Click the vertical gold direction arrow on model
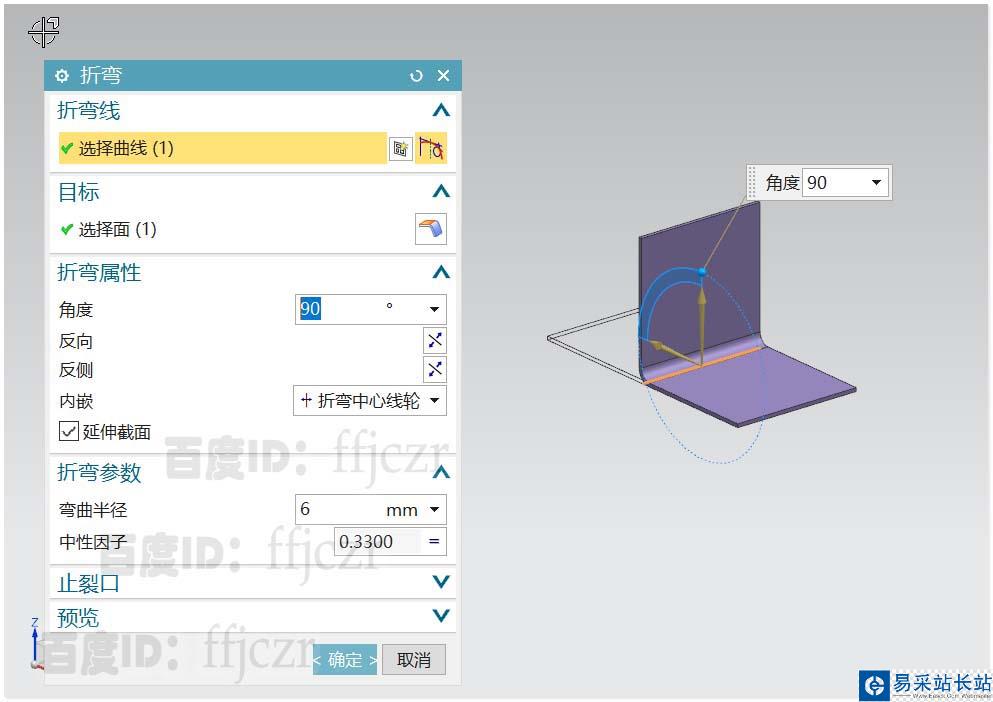993x702 pixels. point(702,323)
